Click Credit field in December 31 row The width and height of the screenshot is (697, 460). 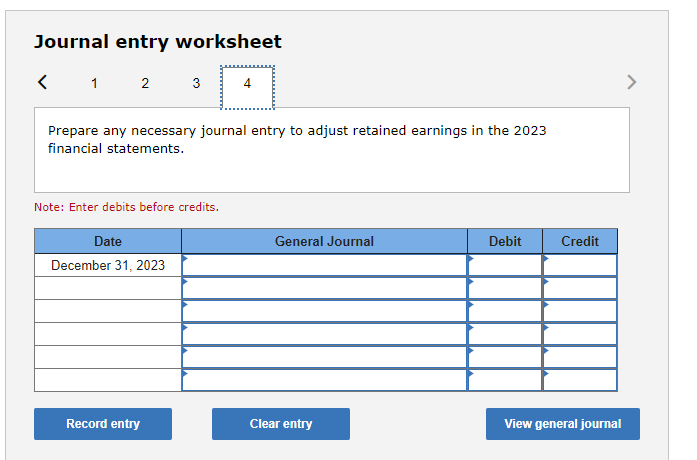[x=580, y=265]
